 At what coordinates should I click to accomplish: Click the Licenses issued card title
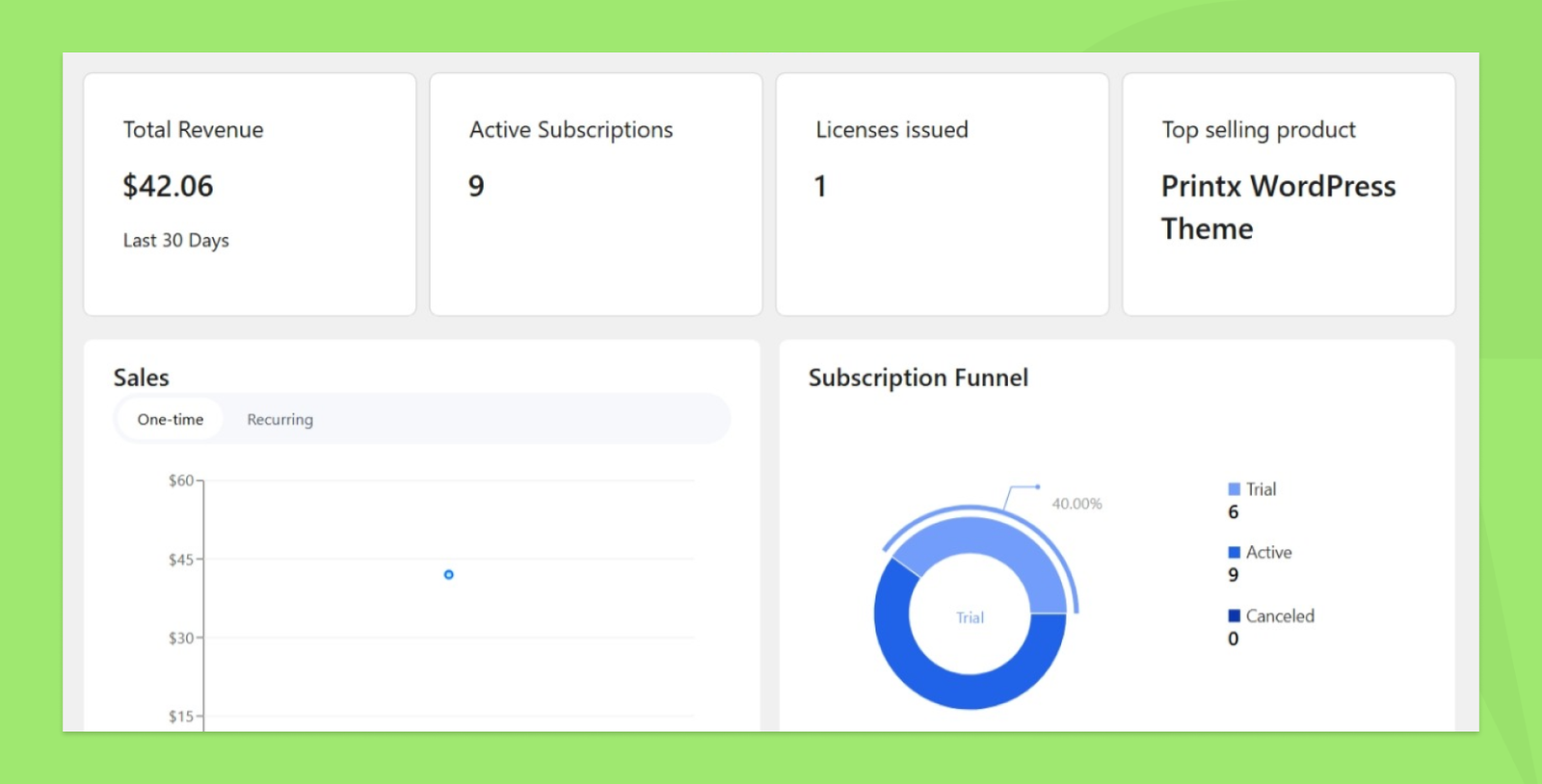click(891, 130)
